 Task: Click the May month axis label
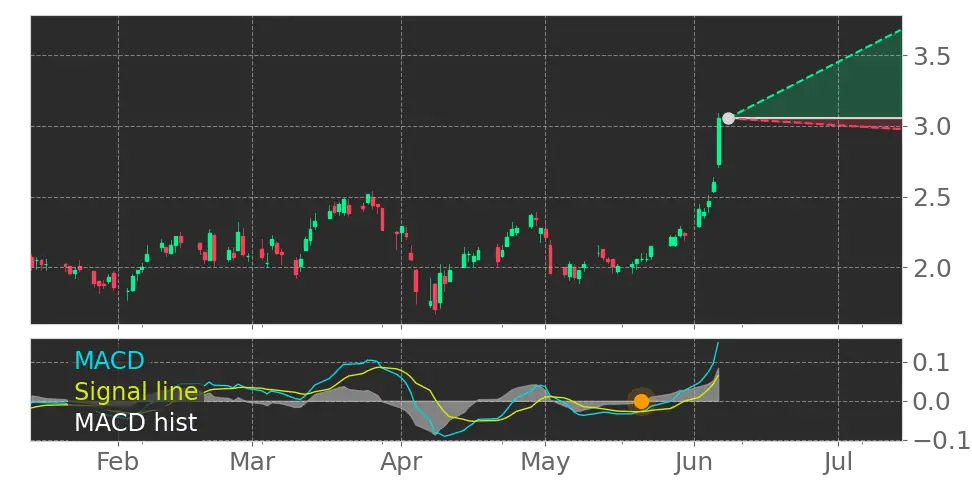(x=546, y=463)
